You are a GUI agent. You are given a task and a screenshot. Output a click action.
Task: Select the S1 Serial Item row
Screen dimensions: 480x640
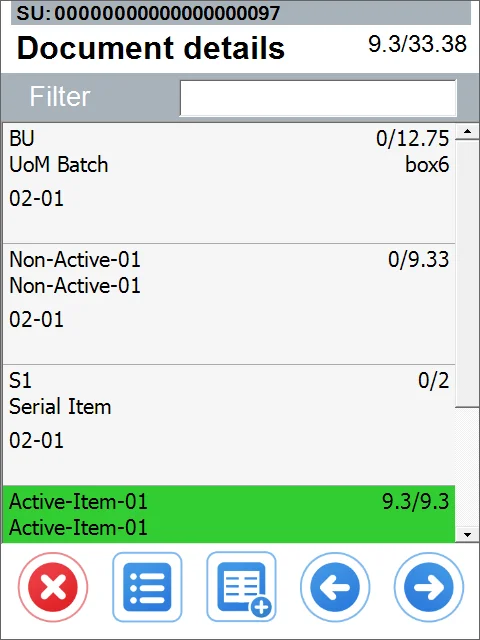click(x=229, y=425)
